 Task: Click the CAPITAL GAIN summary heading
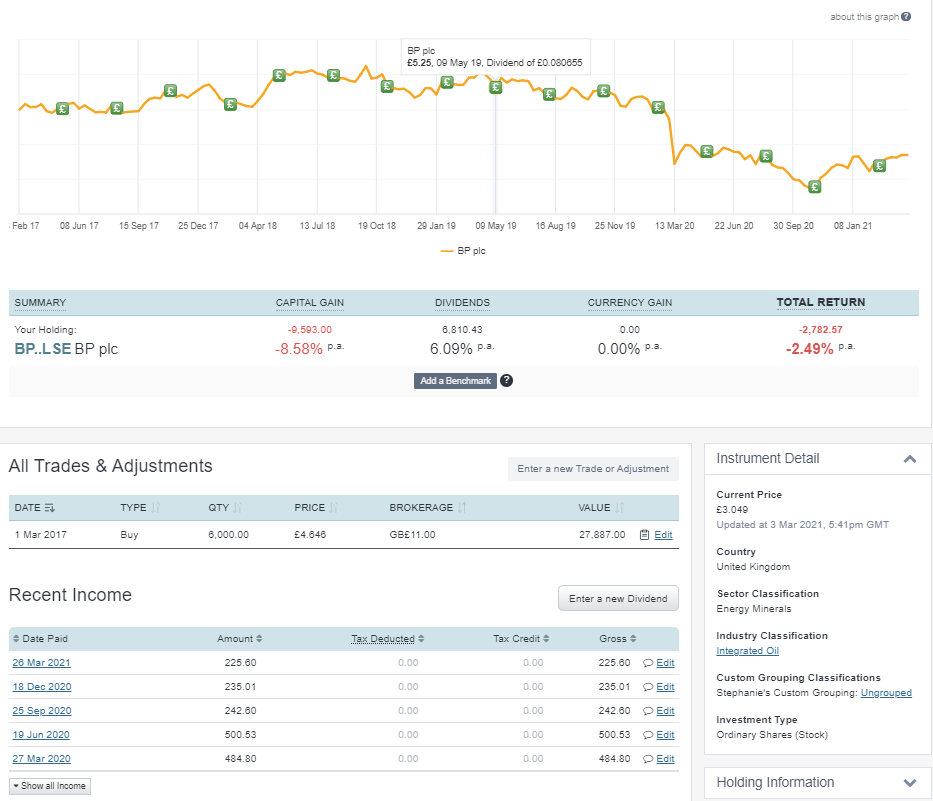pos(309,302)
